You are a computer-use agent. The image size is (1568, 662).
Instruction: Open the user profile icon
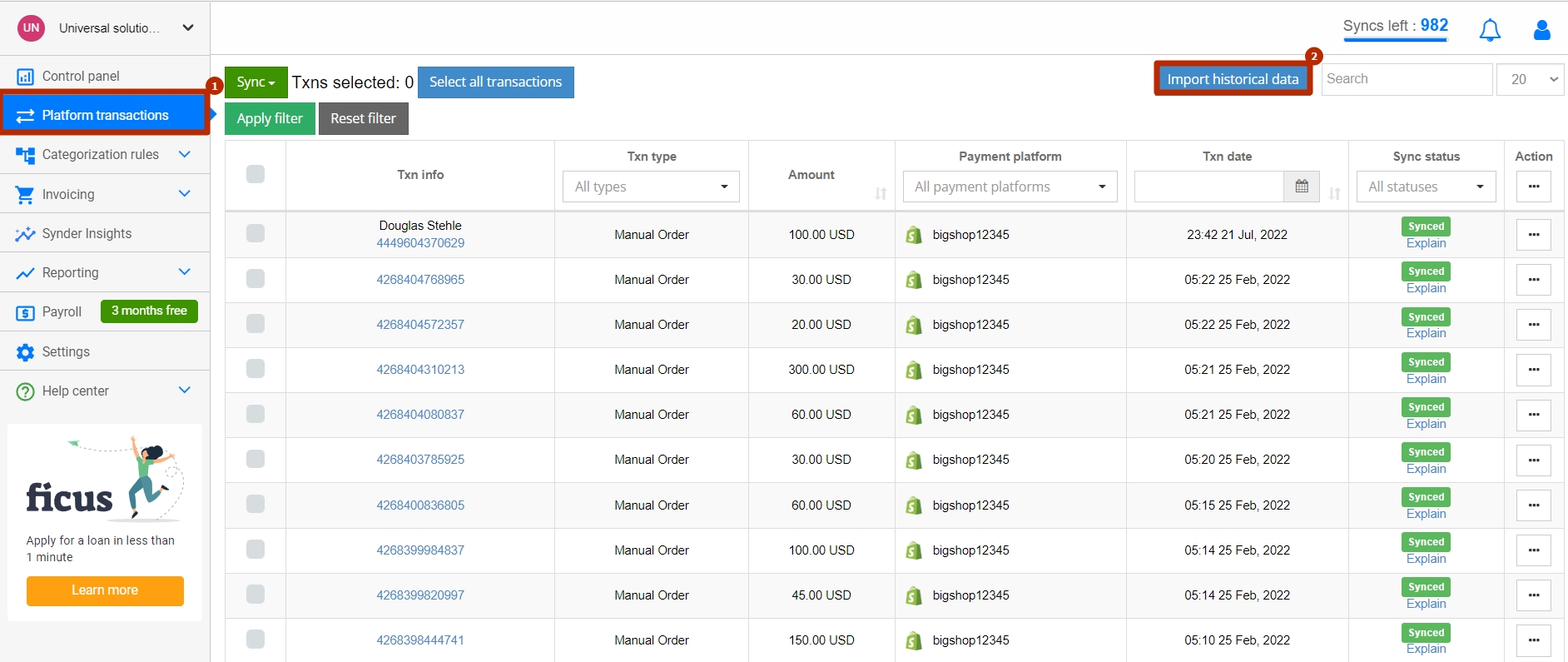pos(1541,30)
